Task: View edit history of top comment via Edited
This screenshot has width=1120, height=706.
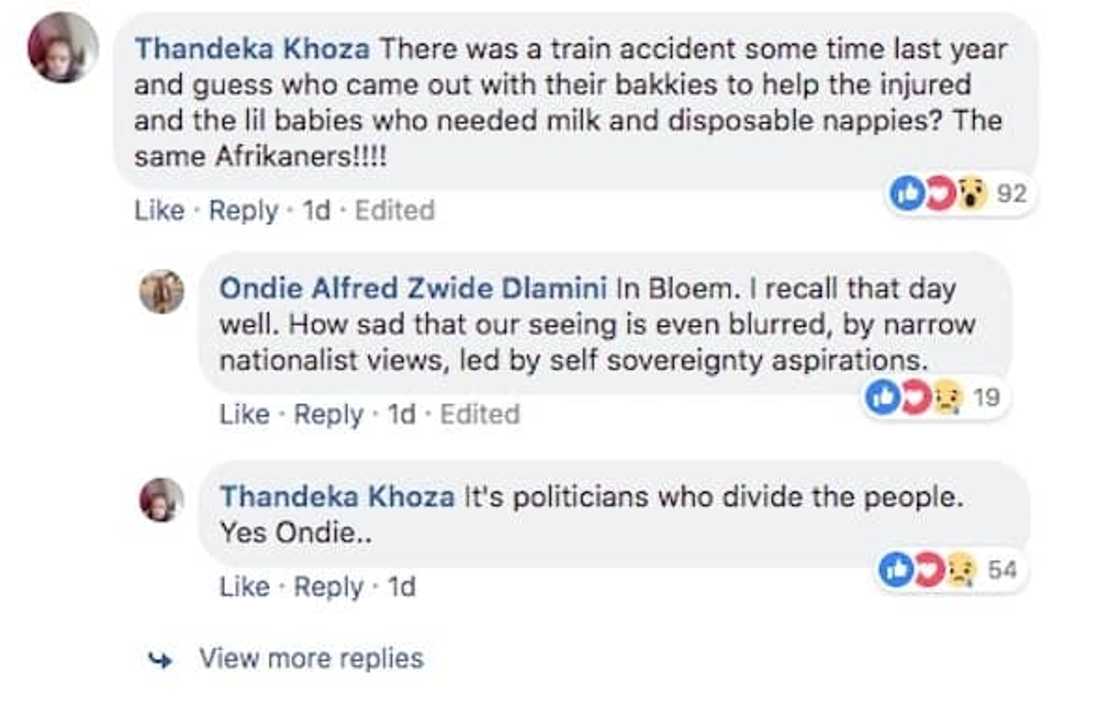Action: coord(395,211)
